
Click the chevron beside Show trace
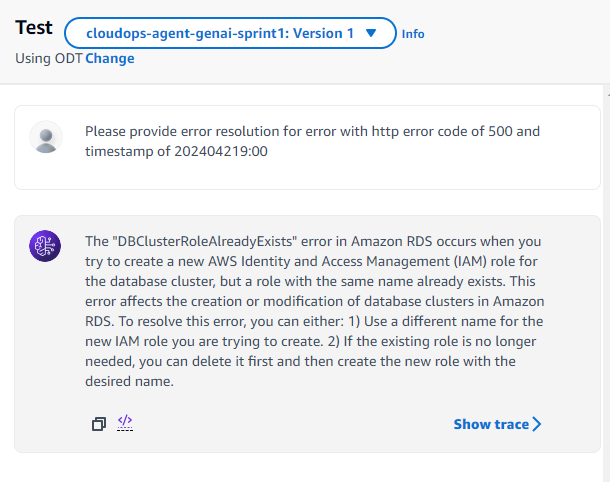[537, 424]
